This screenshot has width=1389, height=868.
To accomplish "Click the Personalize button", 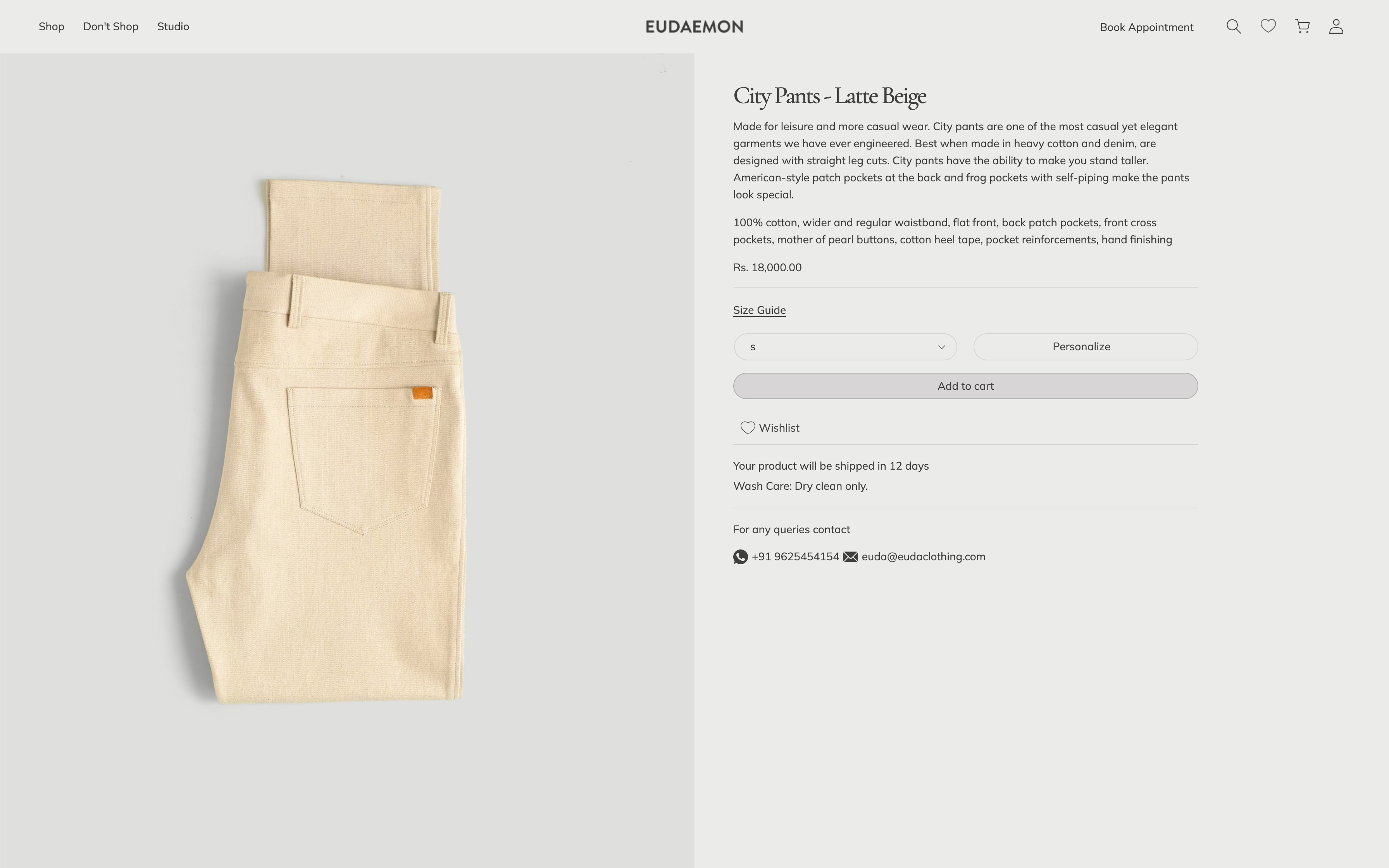I will pos(1084,346).
